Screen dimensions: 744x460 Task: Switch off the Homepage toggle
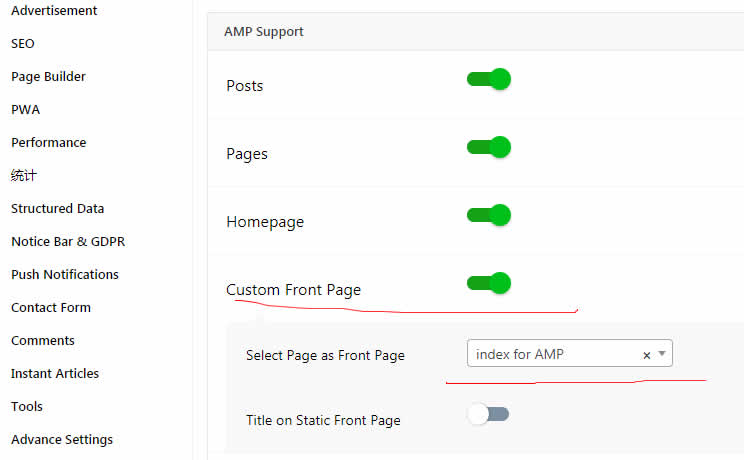pyautogui.click(x=489, y=215)
